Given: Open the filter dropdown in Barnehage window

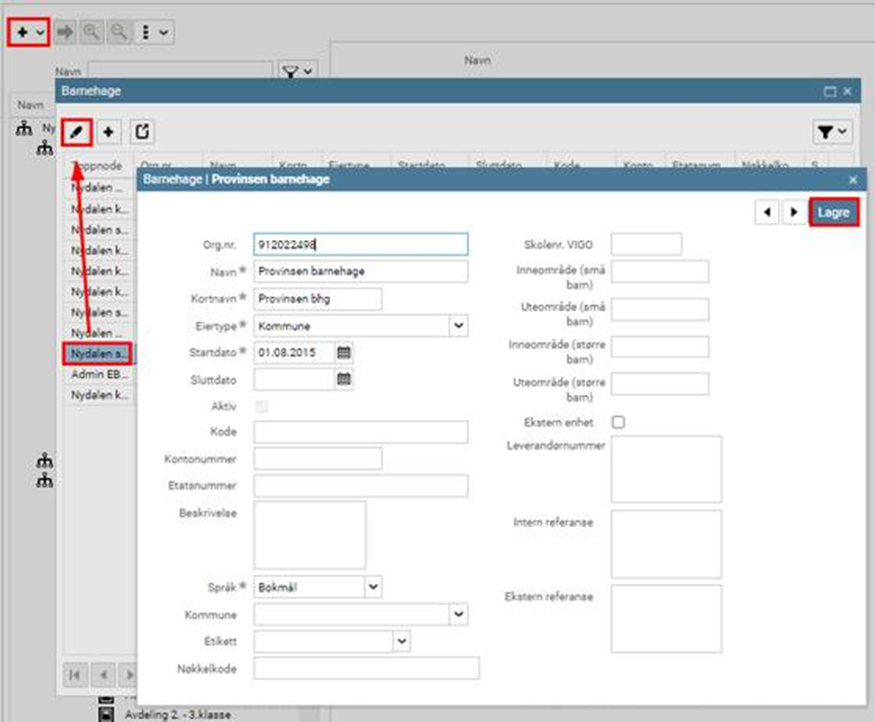Looking at the screenshot, I should [x=832, y=131].
